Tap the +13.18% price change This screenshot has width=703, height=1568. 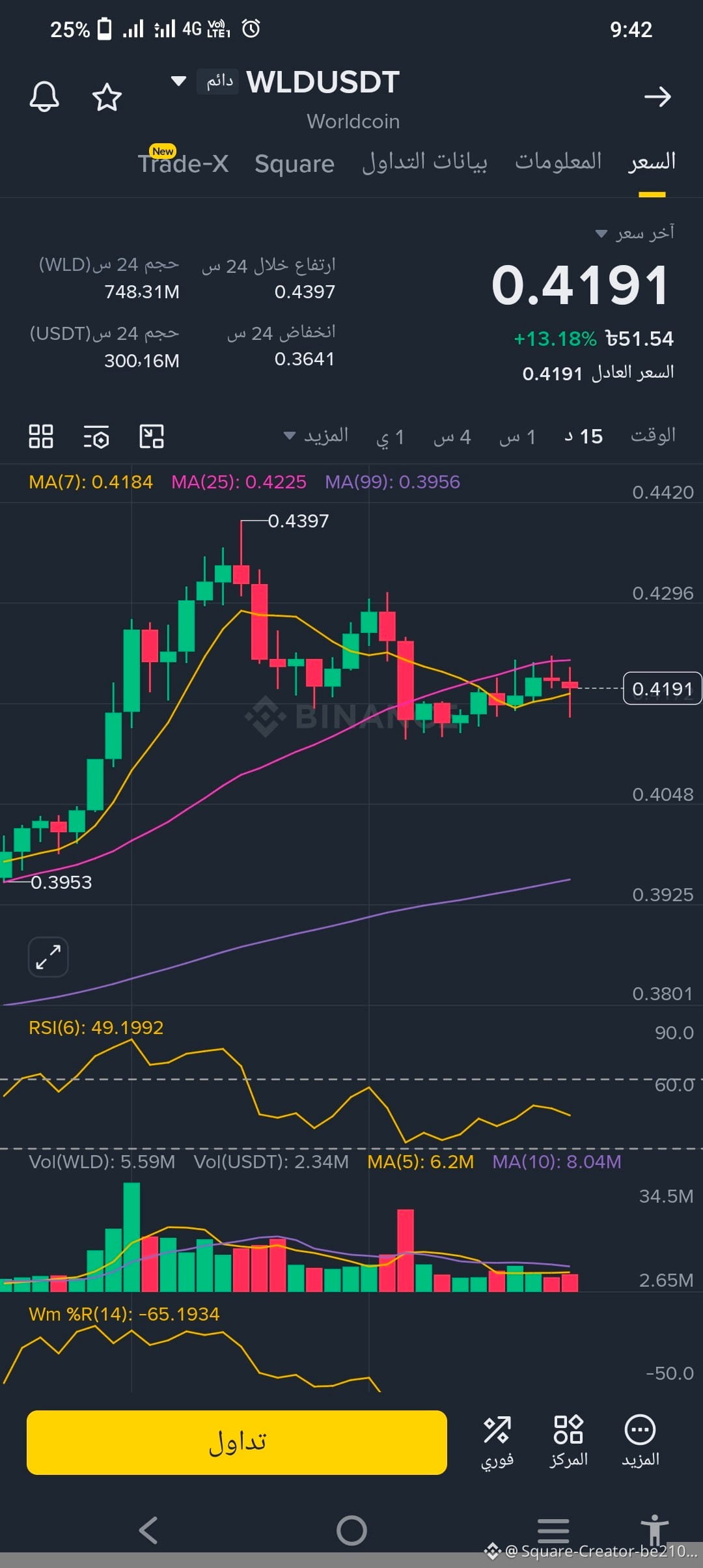pos(555,339)
